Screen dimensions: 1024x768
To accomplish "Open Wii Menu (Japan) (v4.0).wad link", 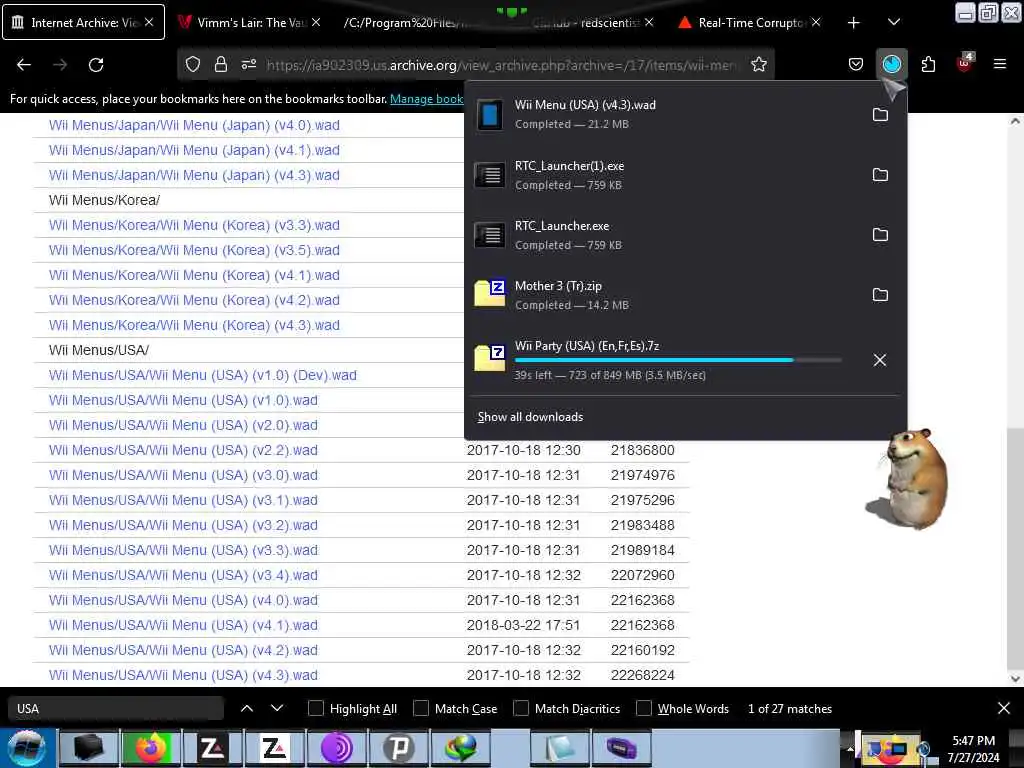I will coord(195,125).
